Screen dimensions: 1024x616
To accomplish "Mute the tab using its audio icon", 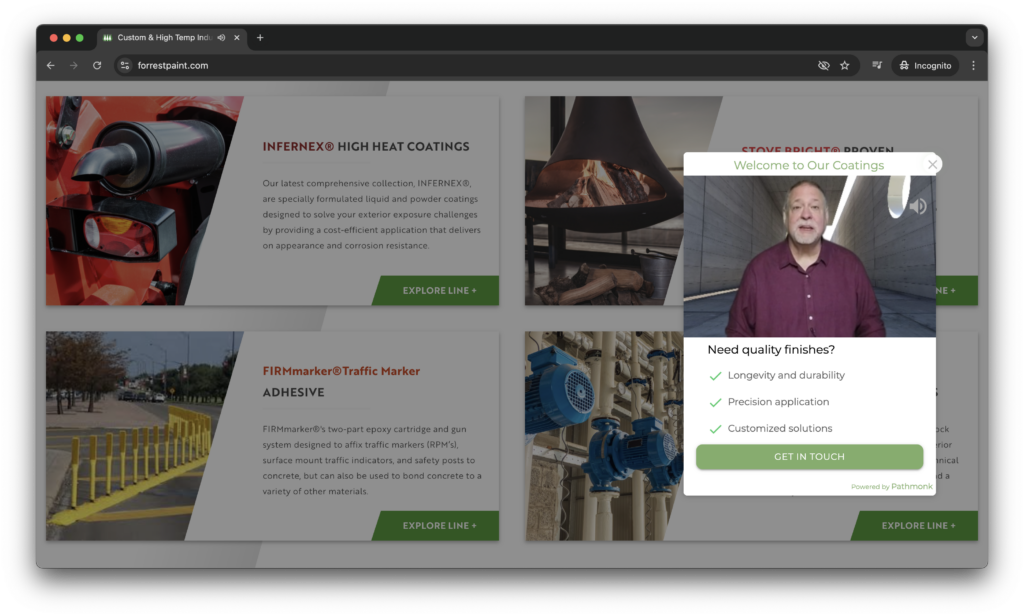I will (x=221, y=38).
